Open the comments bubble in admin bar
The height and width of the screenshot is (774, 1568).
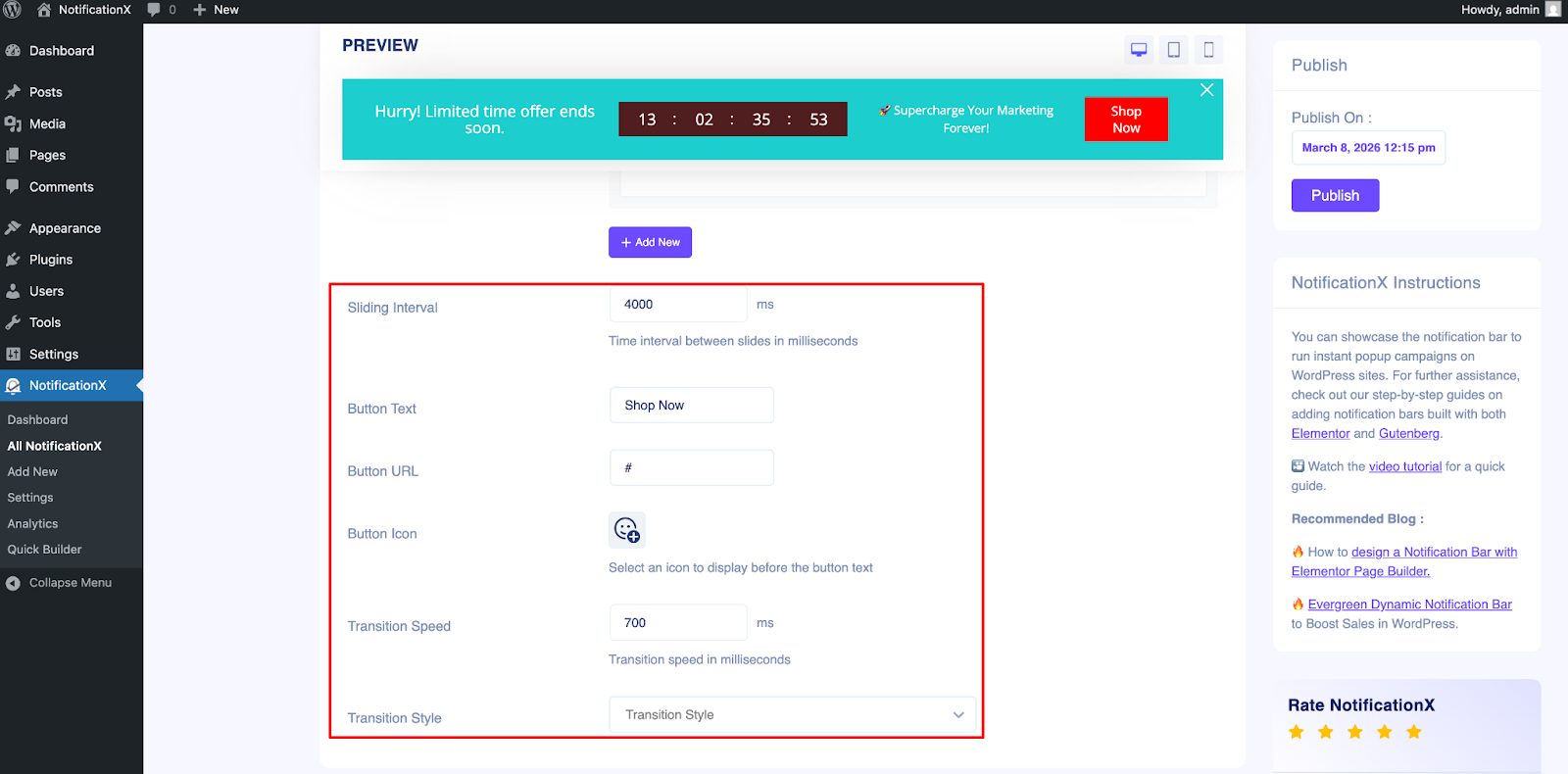162,10
